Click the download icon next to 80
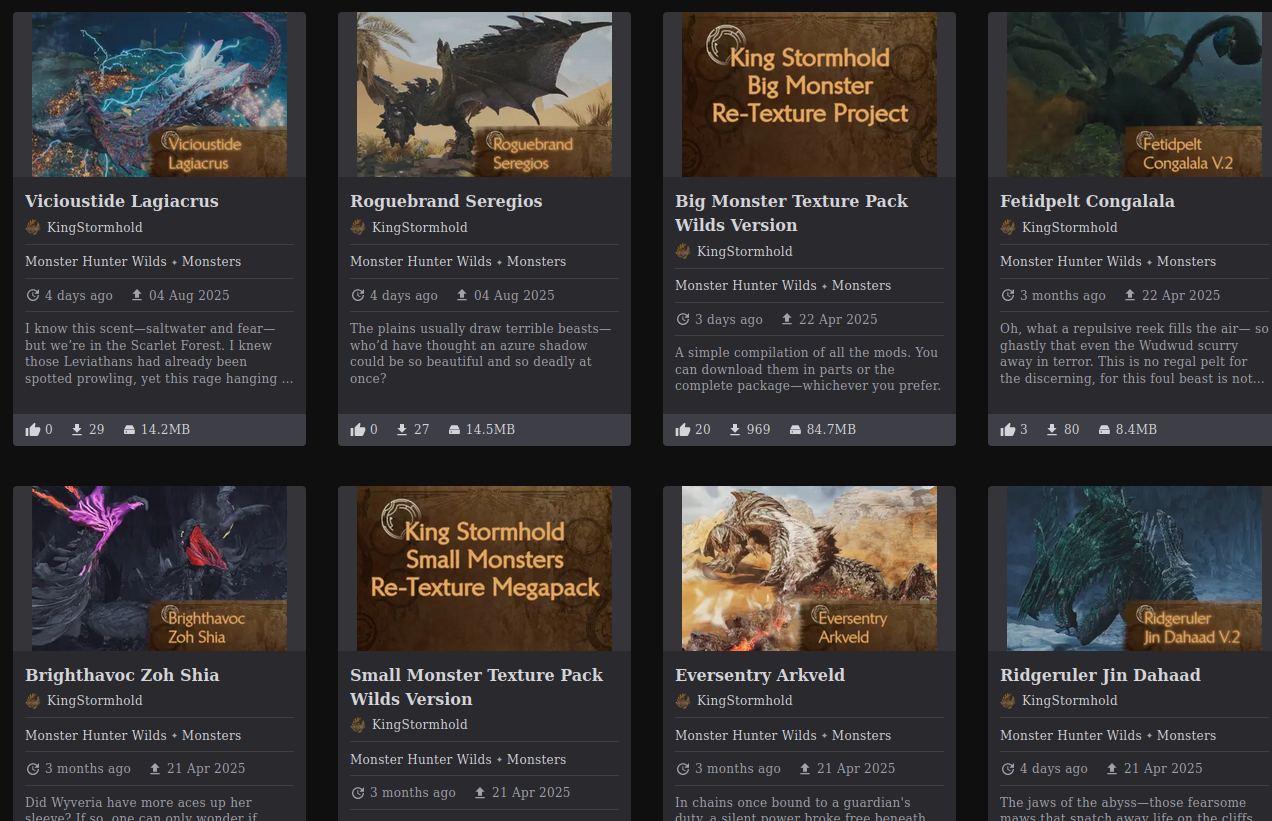Viewport: 1272px width, 821px height. (x=1052, y=429)
